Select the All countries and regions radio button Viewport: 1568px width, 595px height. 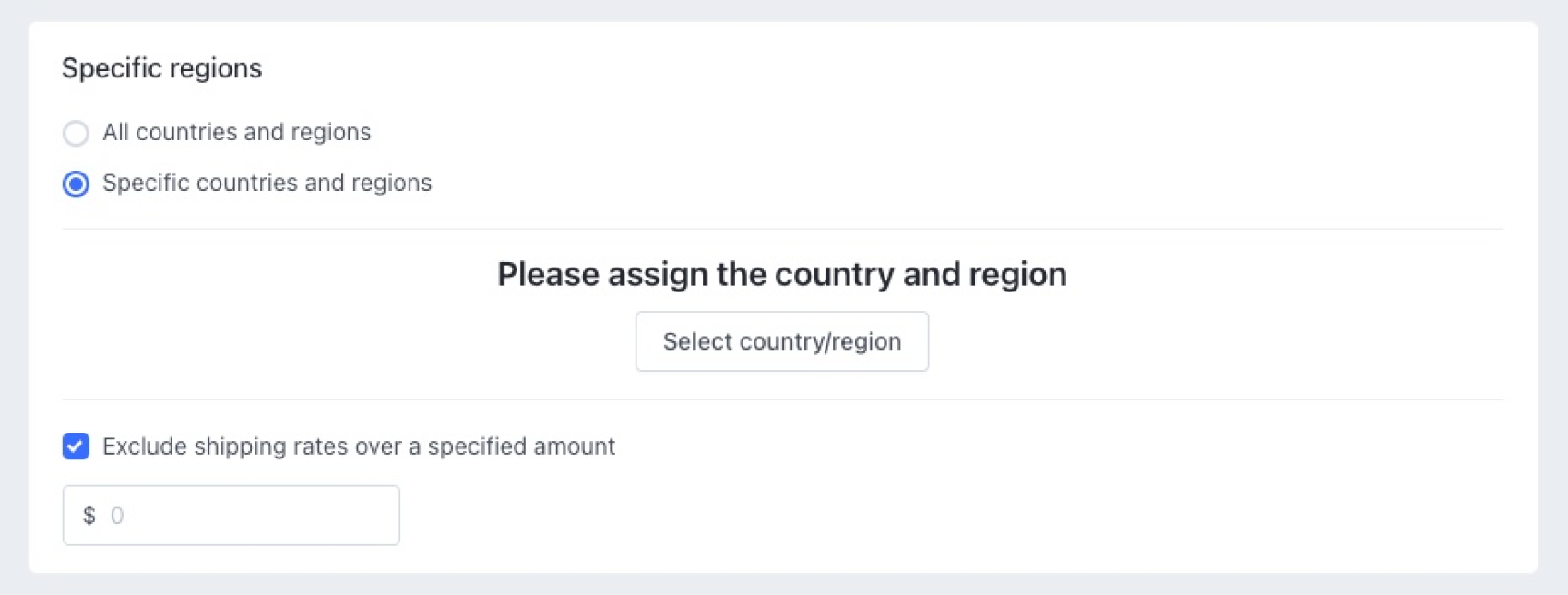[76, 133]
